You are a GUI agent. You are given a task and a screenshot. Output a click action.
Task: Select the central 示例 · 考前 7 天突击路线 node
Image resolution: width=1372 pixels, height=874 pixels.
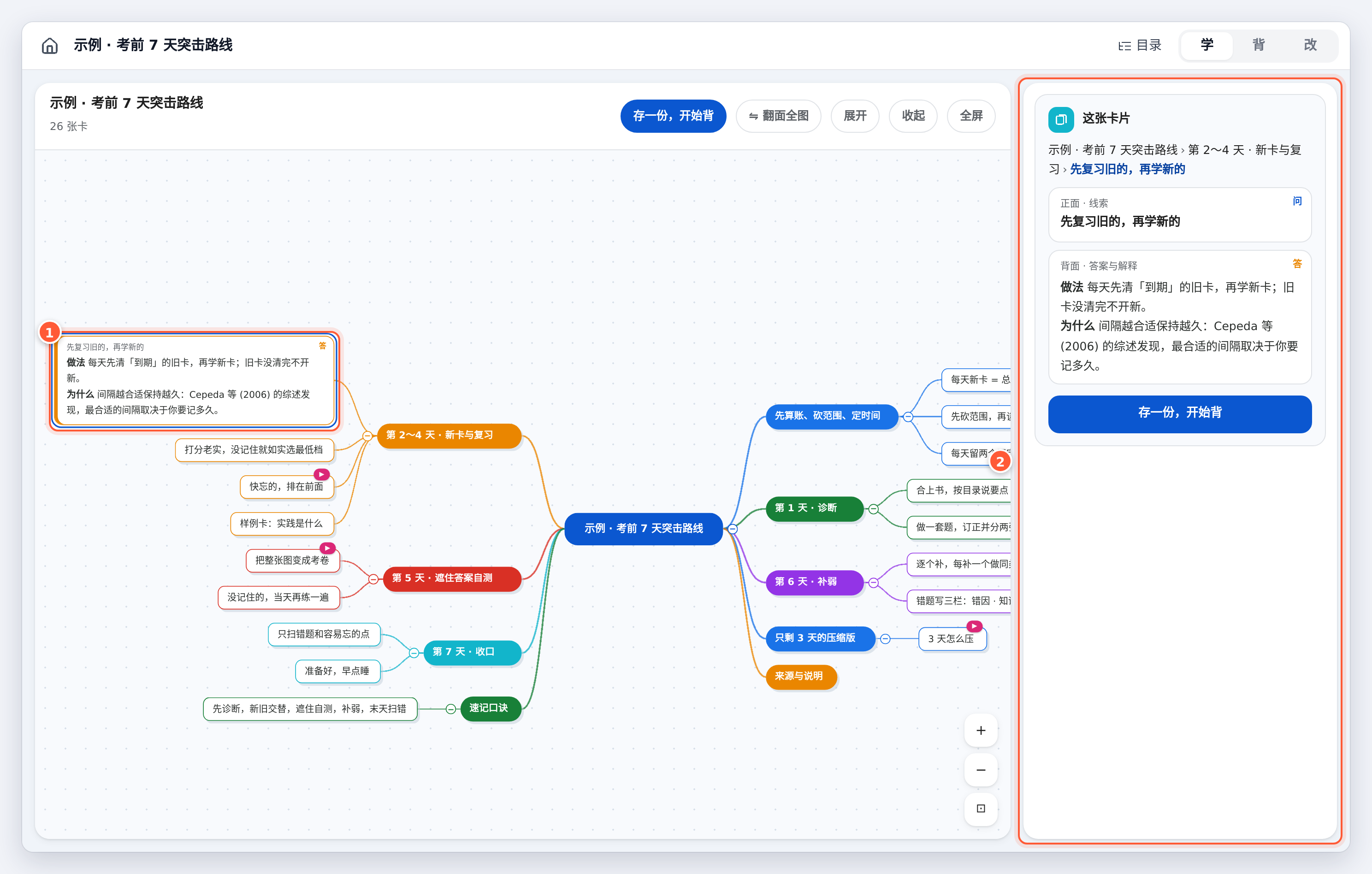[x=643, y=529]
